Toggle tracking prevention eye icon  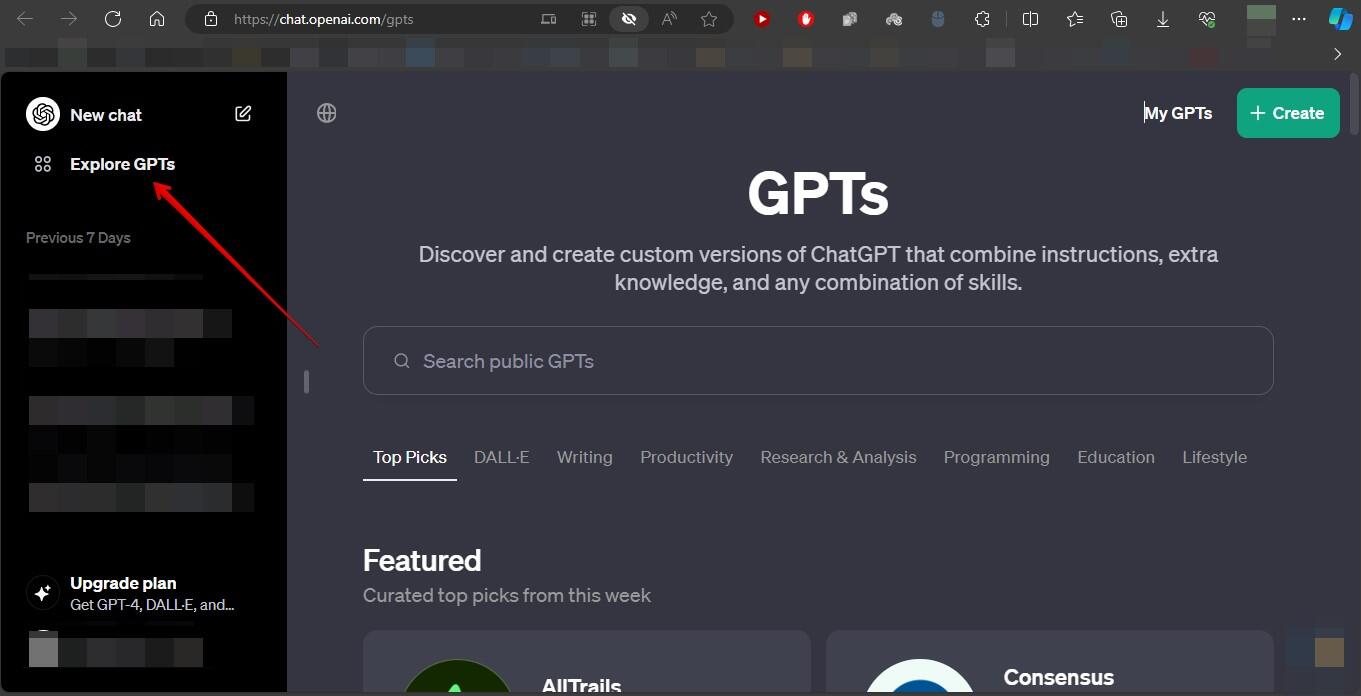[629, 19]
